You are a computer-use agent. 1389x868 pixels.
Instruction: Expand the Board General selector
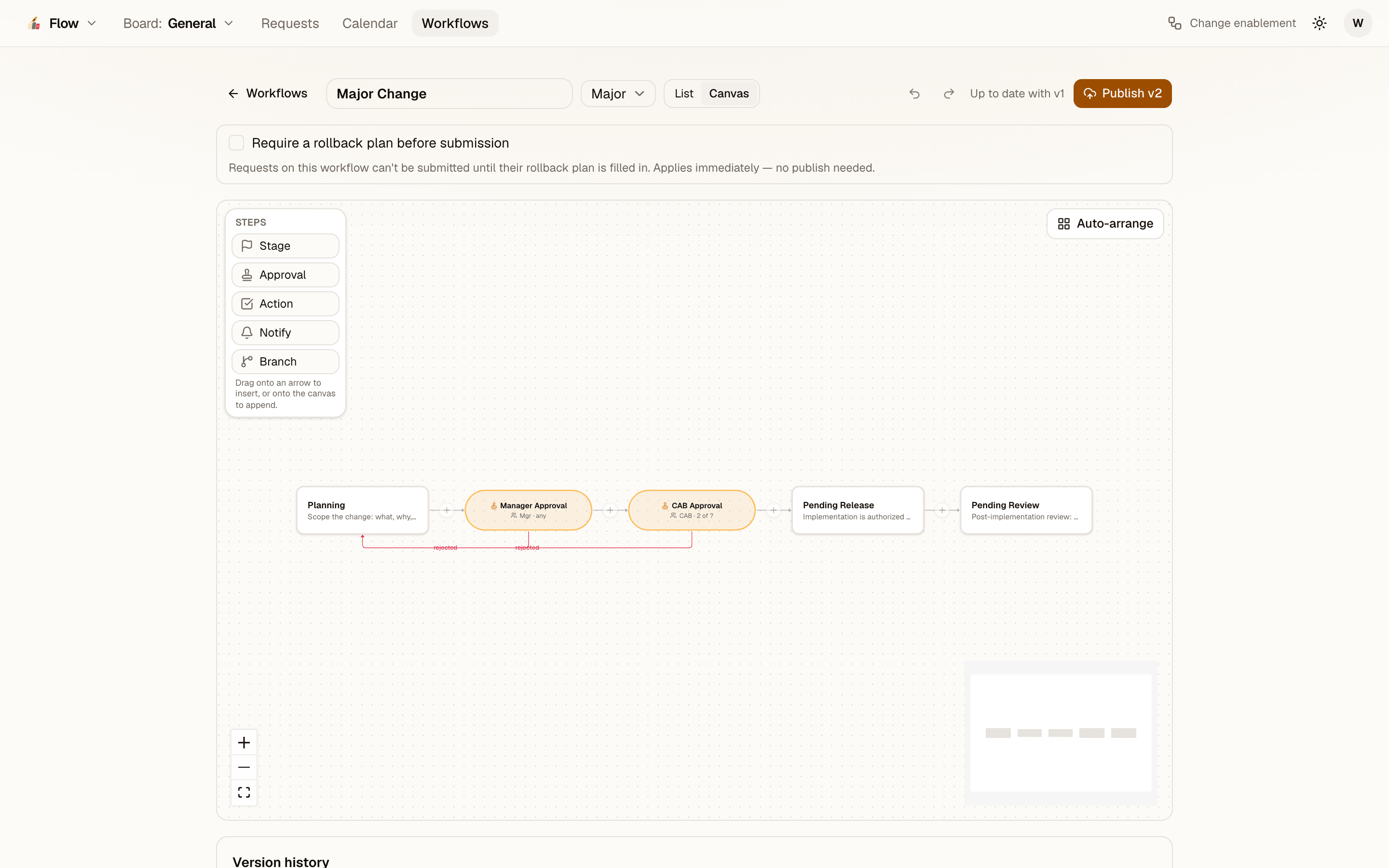(178, 23)
